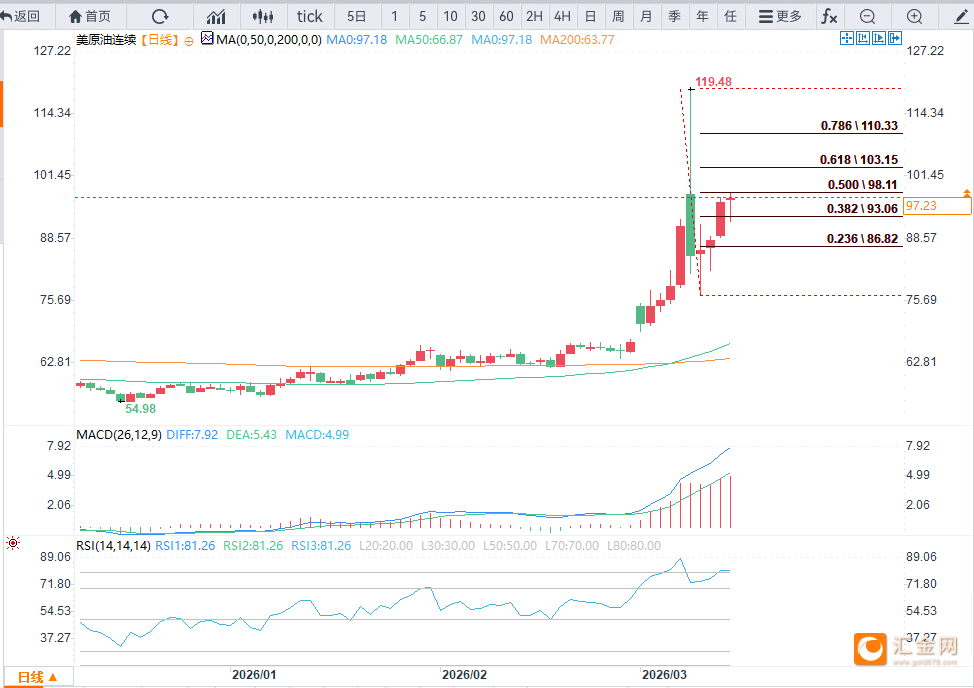Switch to the 4H timeframe tab
Screen dimensions: 974x688
(563, 16)
